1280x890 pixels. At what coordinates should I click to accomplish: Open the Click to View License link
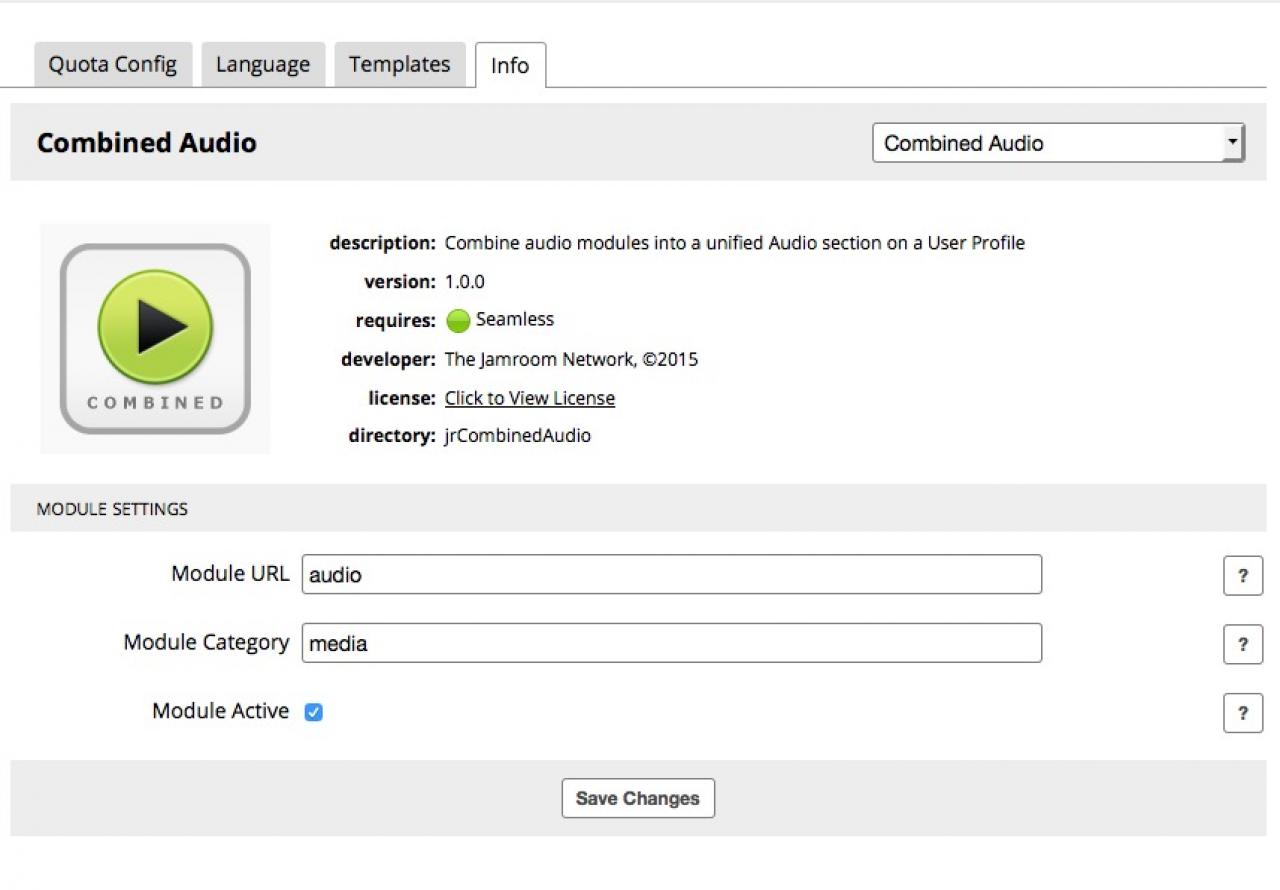coord(529,398)
